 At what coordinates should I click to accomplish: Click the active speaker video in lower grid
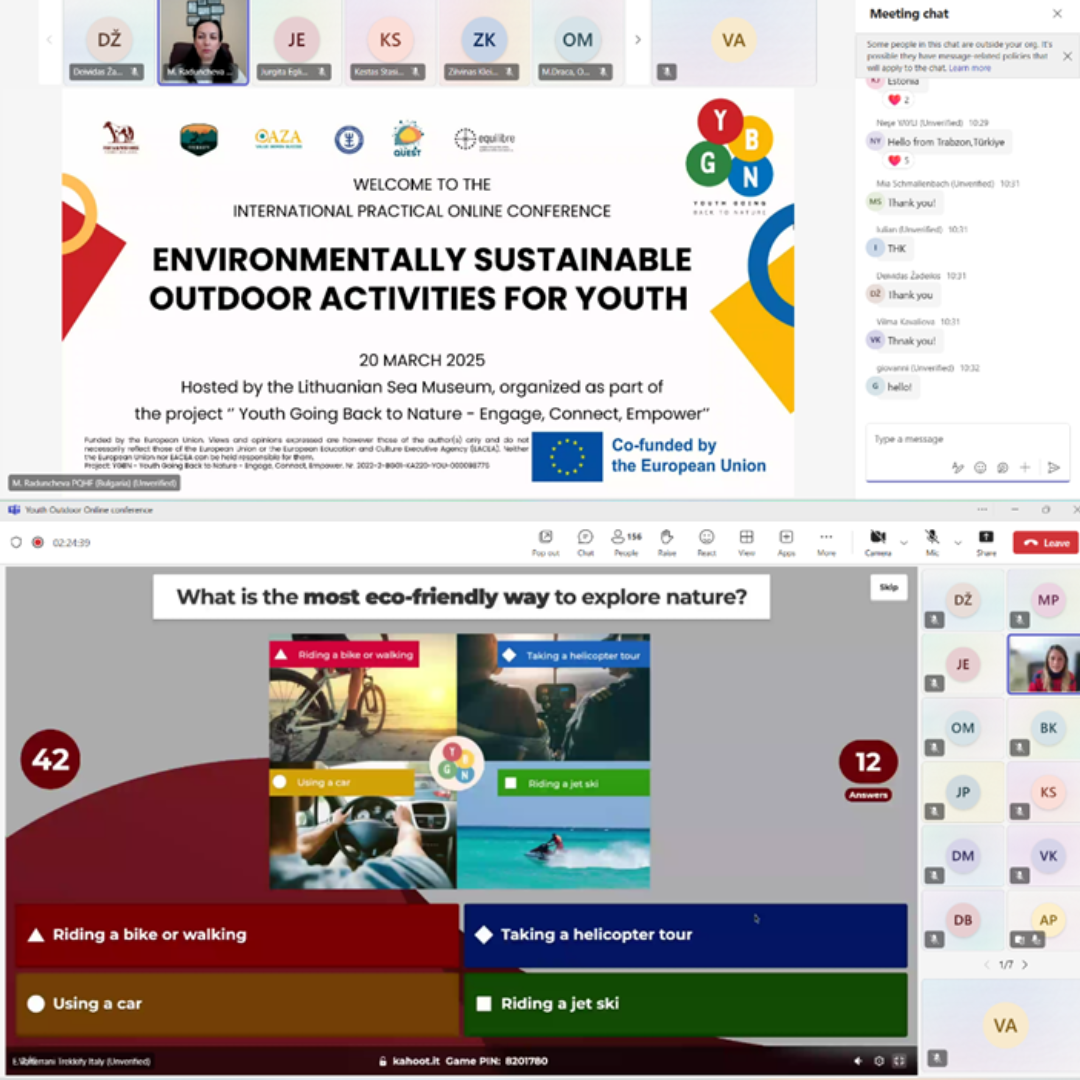1044,664
